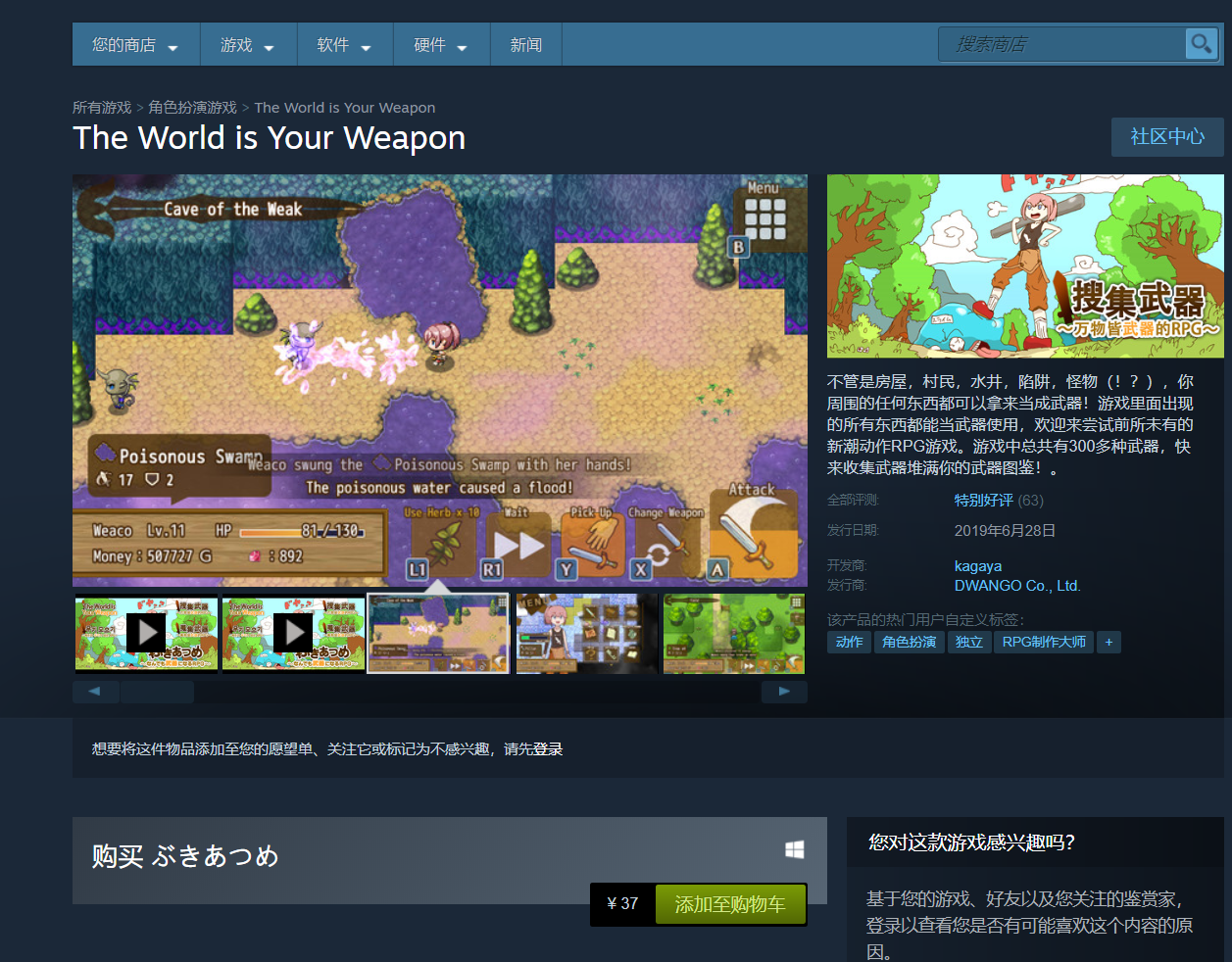Open the 游戏 dropdown menu
The image size is (1232, 962).
[248, 45]
